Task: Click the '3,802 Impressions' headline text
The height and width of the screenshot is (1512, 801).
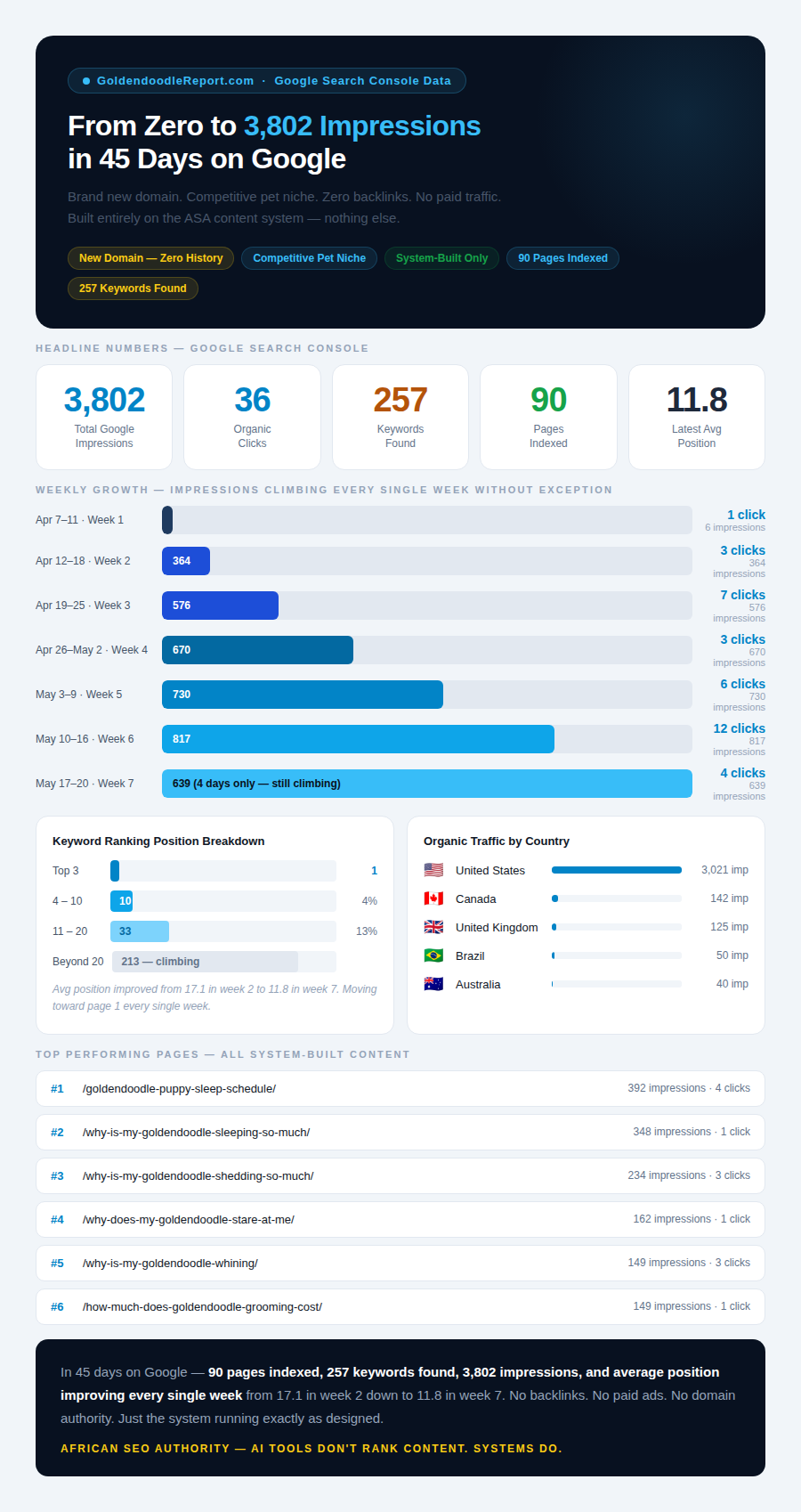Action: click(362, 126)
